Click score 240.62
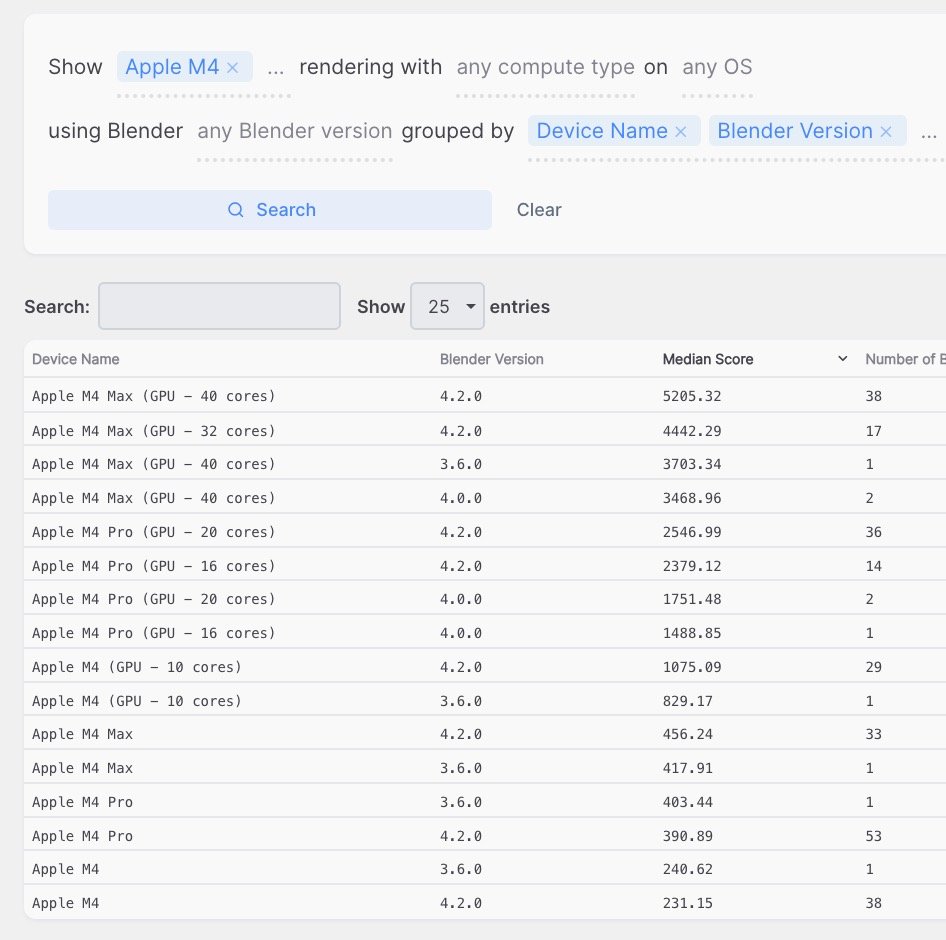946x940 pixels. tap(688, 869)
